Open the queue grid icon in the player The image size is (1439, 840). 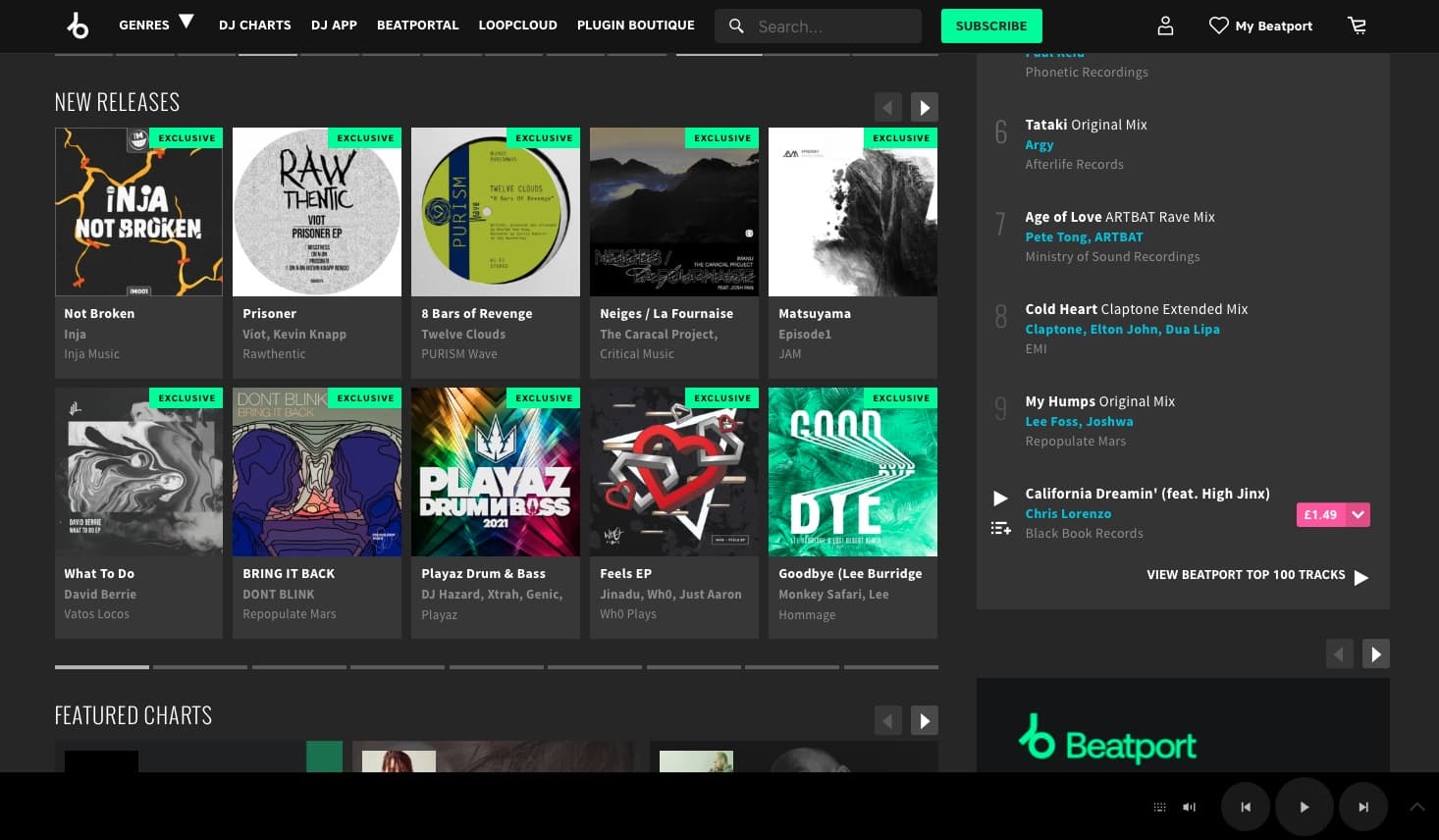pos(1159,807)
